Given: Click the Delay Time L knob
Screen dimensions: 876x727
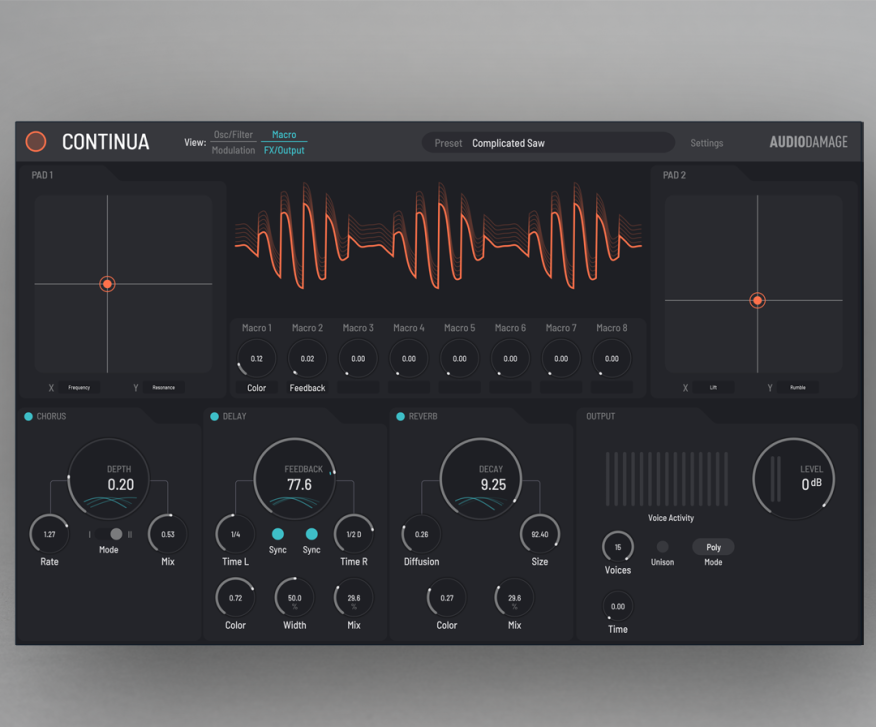Looking at the screenshot, I should tap(235, 534).
